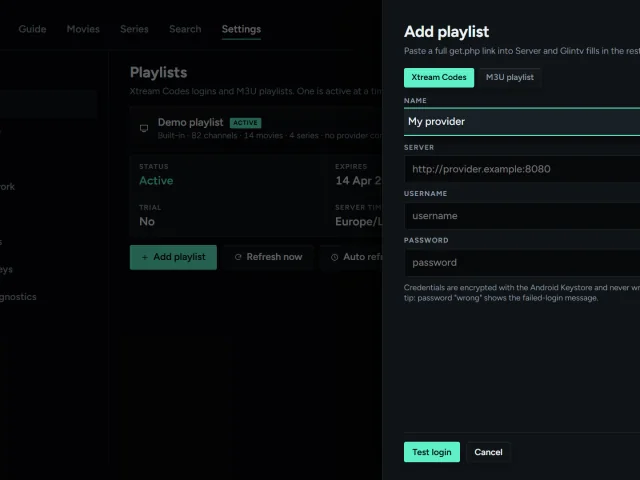
Task: Click the ACTIVE badge on Demo playlist
Action: point(245,123)
